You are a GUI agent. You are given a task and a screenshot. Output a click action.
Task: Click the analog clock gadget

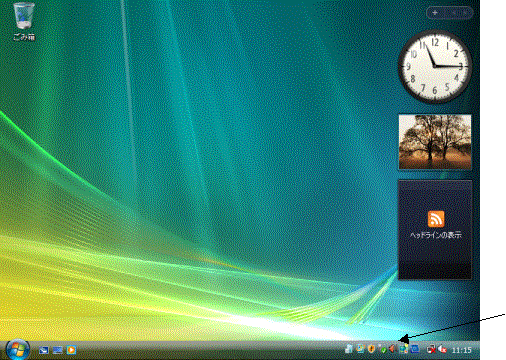point(435,66)
